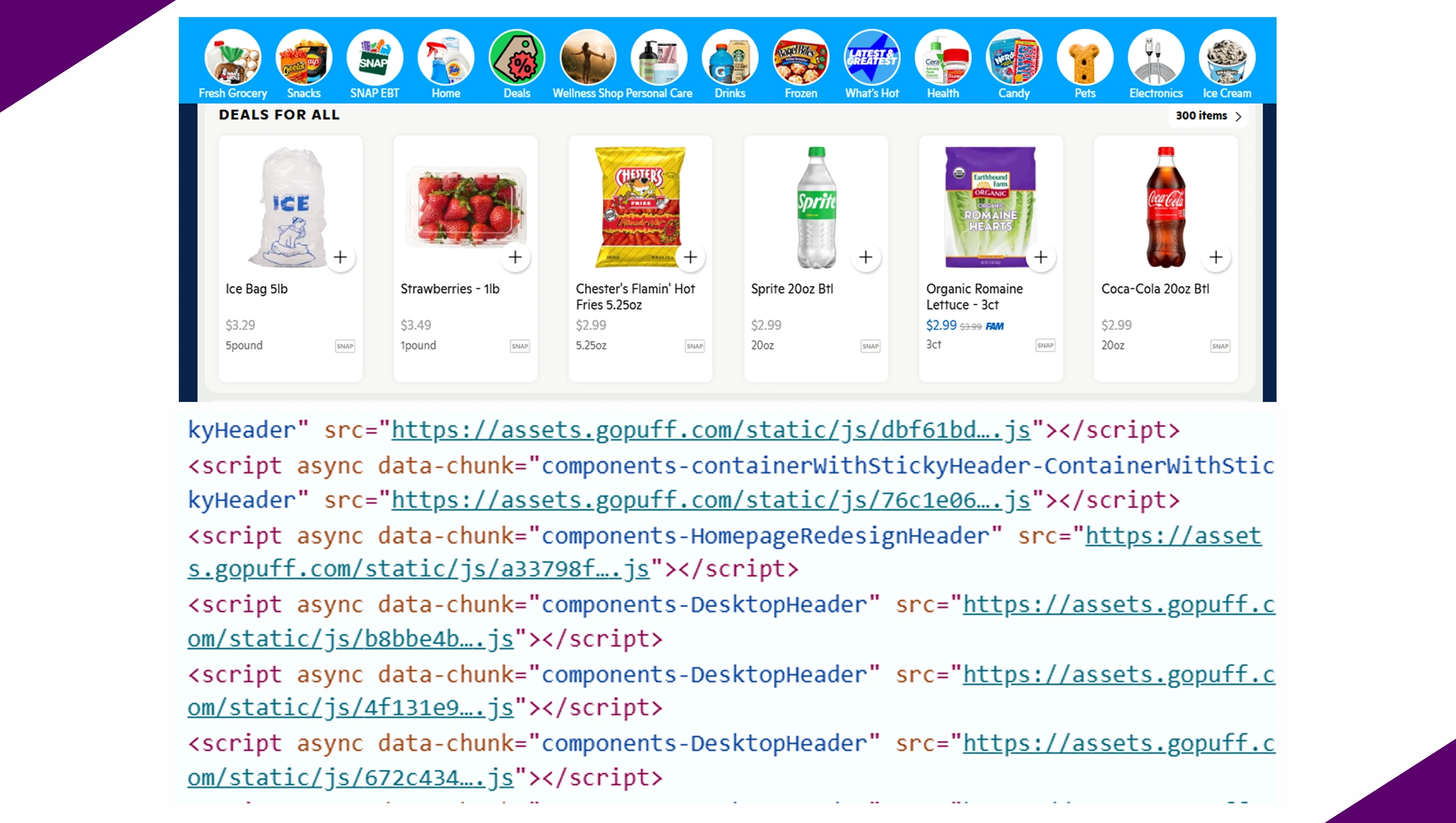The image size is (1456, 823).
Task: Open the SNAP EBT category icon
Action: click(x=375, y=58)
